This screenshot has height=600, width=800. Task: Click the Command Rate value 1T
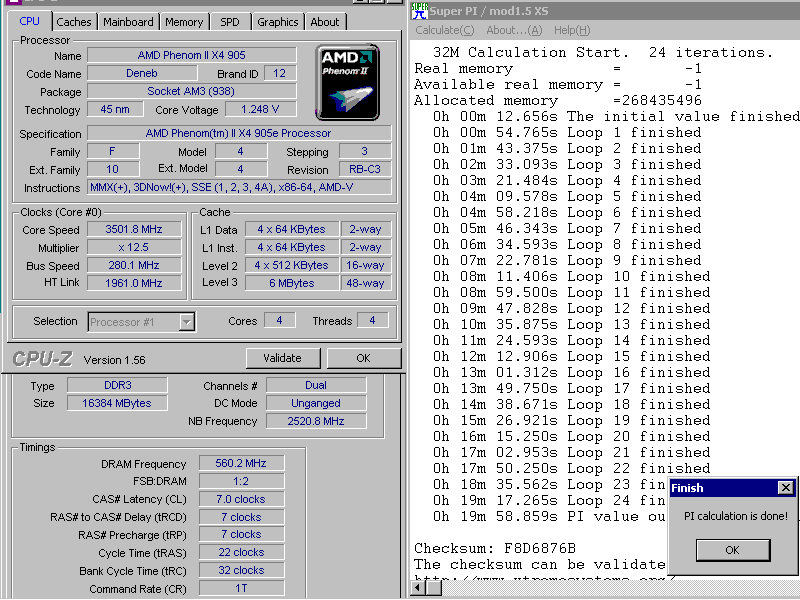click(x=241, y=588)
